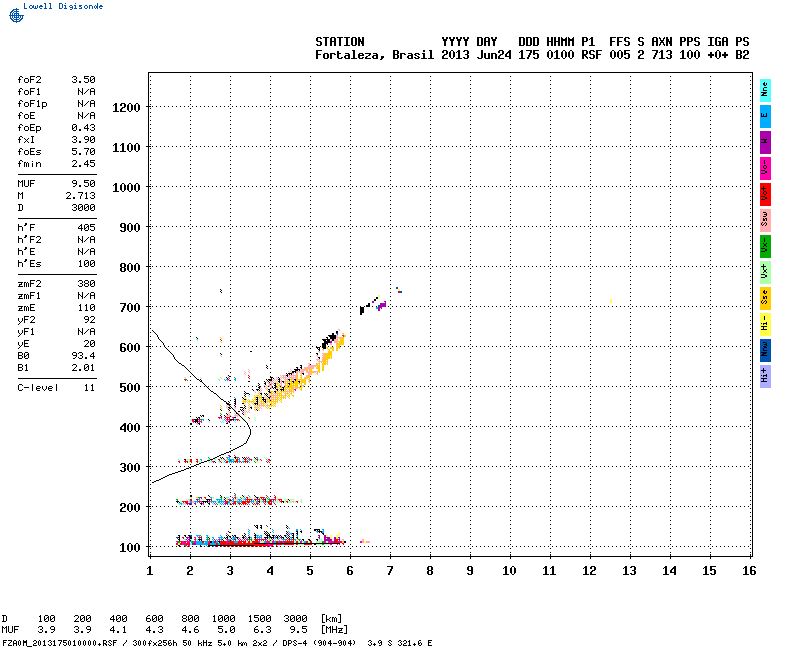800x650 pixels.
Task: Select the FFS value 005
Action: pos(619,55)
